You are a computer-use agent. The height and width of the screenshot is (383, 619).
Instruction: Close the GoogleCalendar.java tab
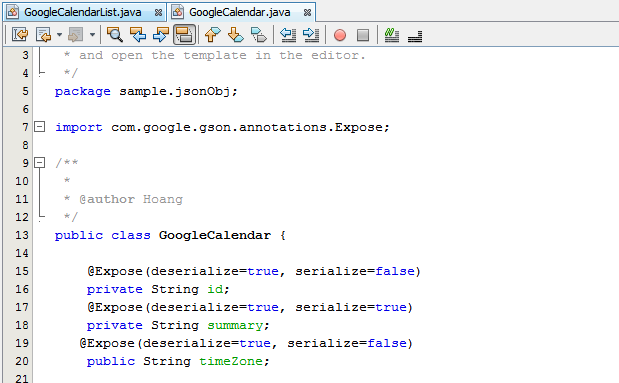pos(307,13)
